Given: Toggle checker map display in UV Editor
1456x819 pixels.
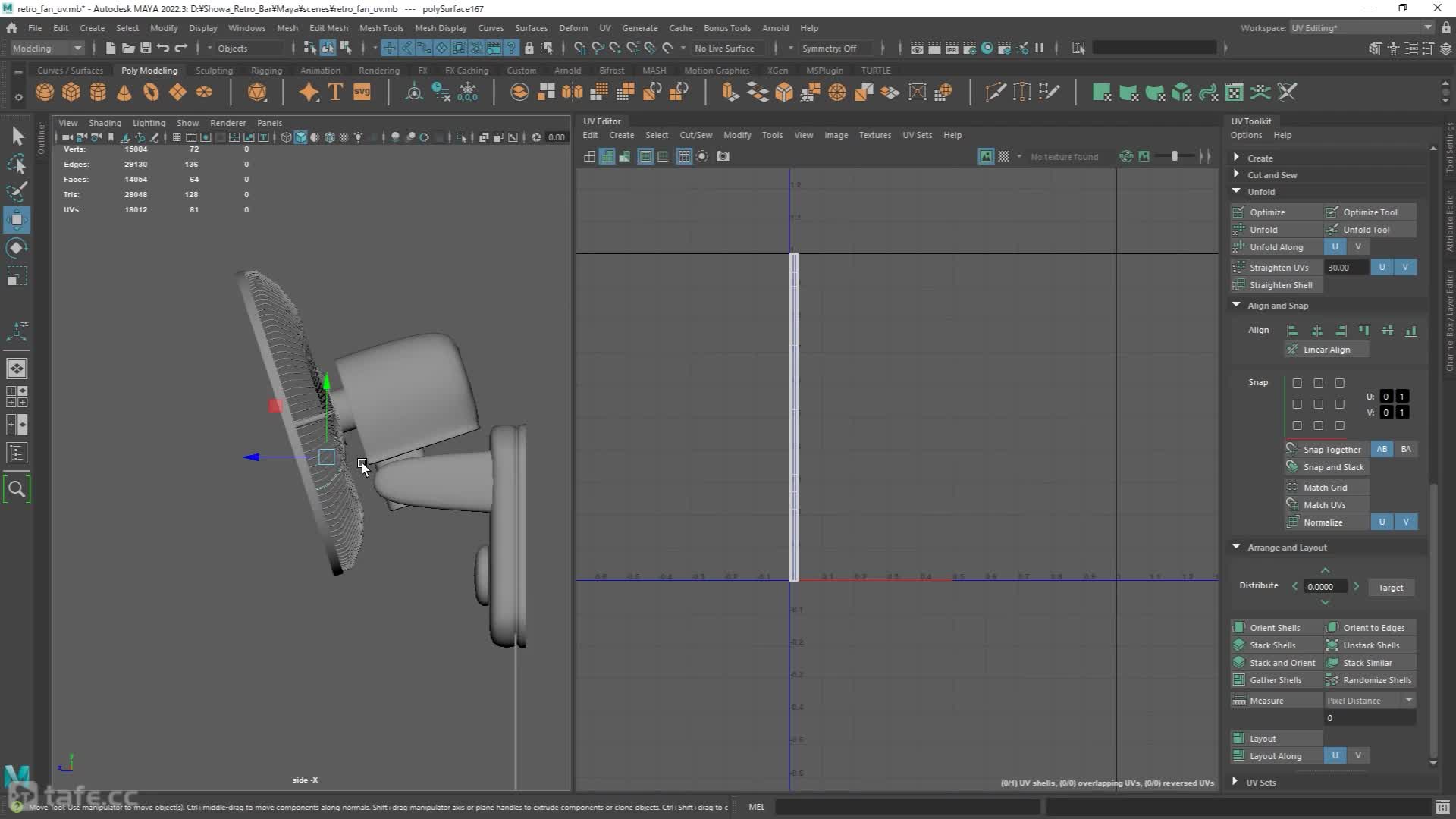Looking at the screenshot, I should [1003, 156].
